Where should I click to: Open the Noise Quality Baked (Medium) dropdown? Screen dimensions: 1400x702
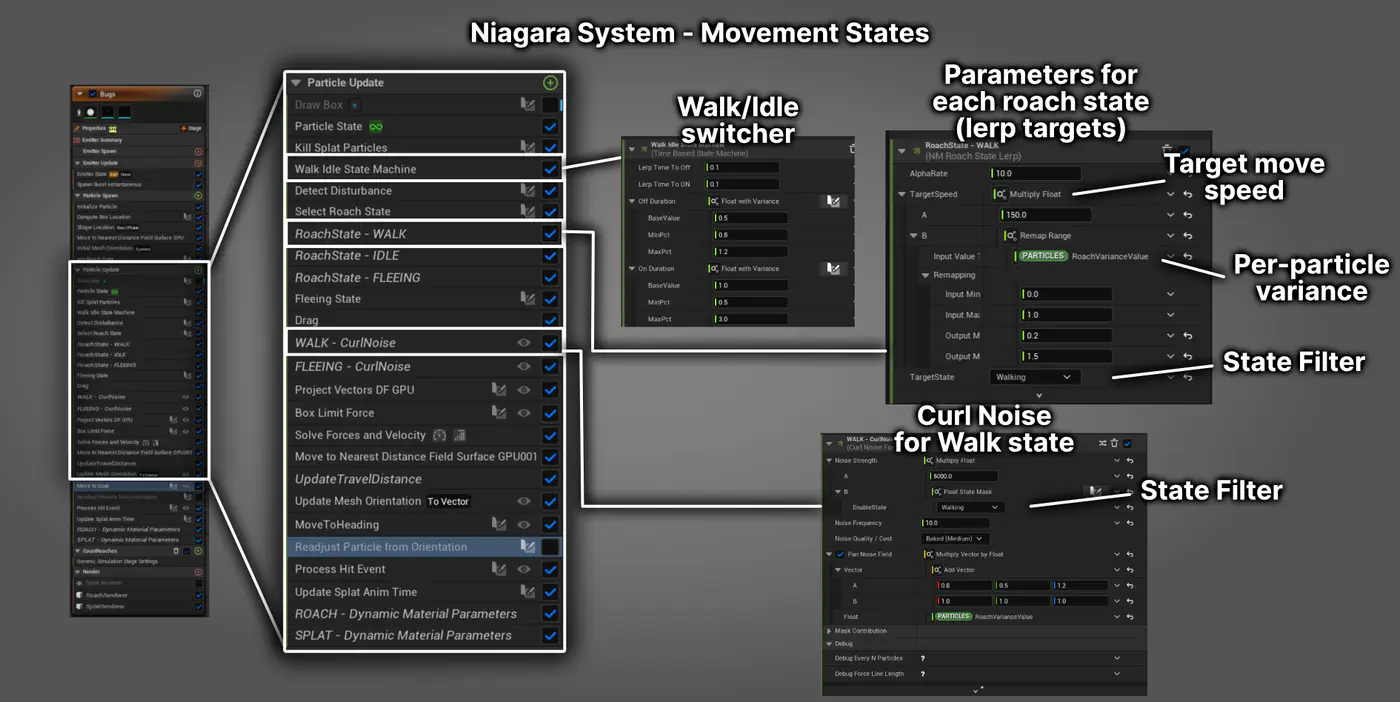pyautogui.click(x=955, y=538)
